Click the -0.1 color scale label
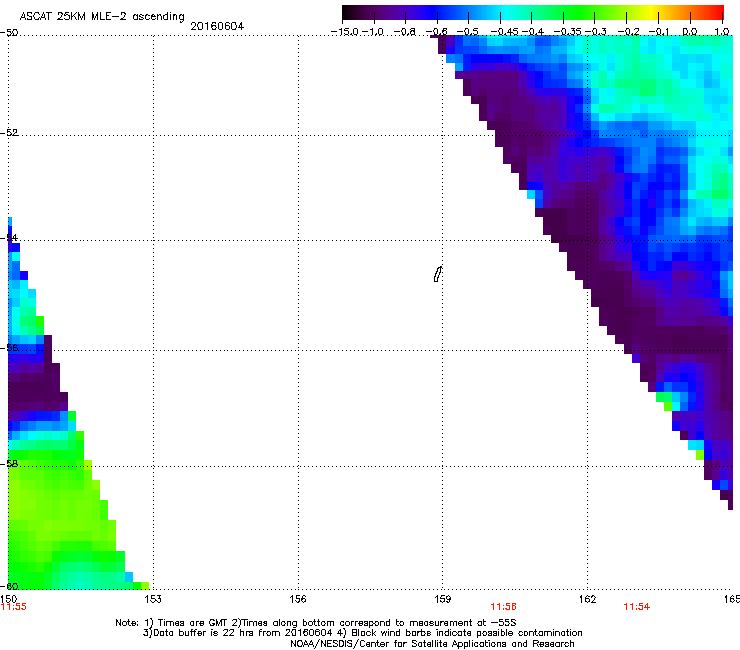The image size is (740, 650). [x=659, y=32]
